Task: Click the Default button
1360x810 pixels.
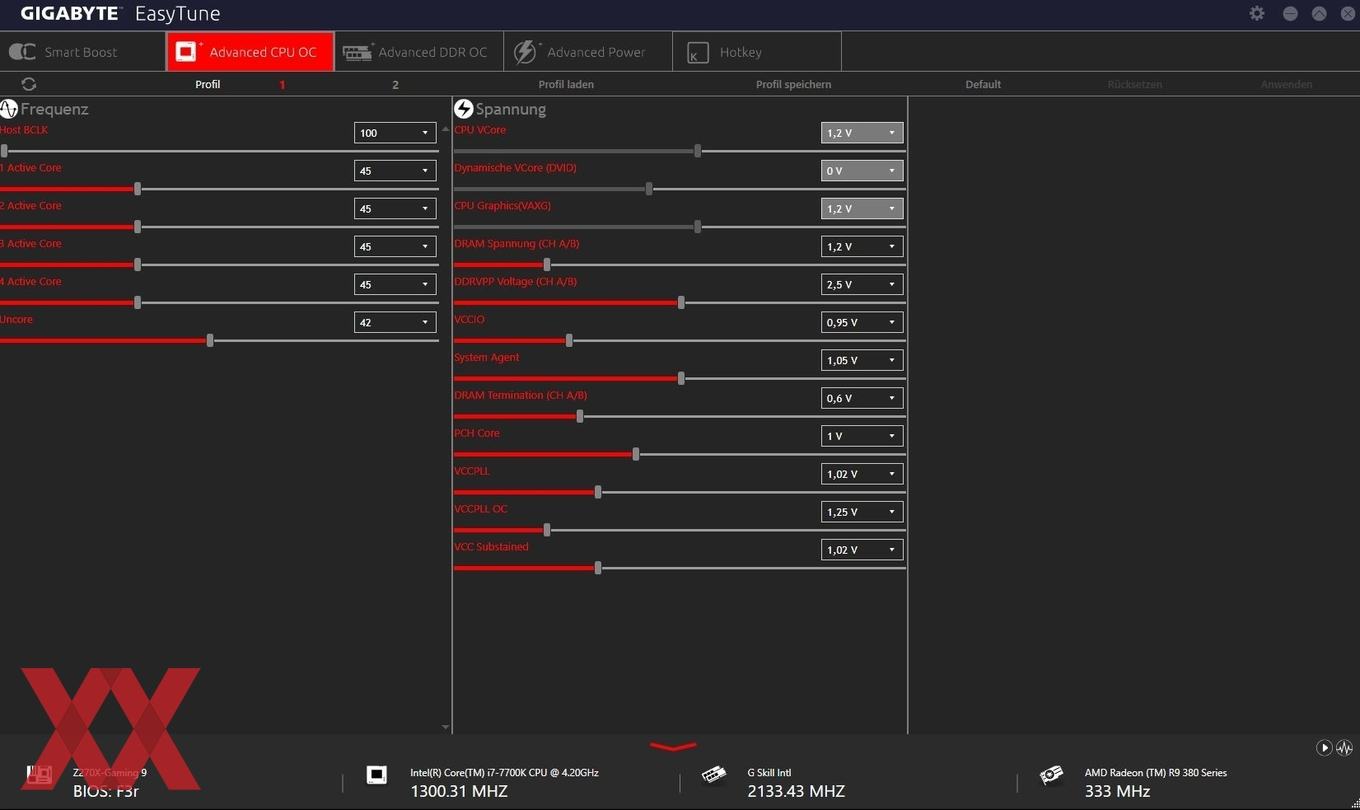Action: coord(983,85)
